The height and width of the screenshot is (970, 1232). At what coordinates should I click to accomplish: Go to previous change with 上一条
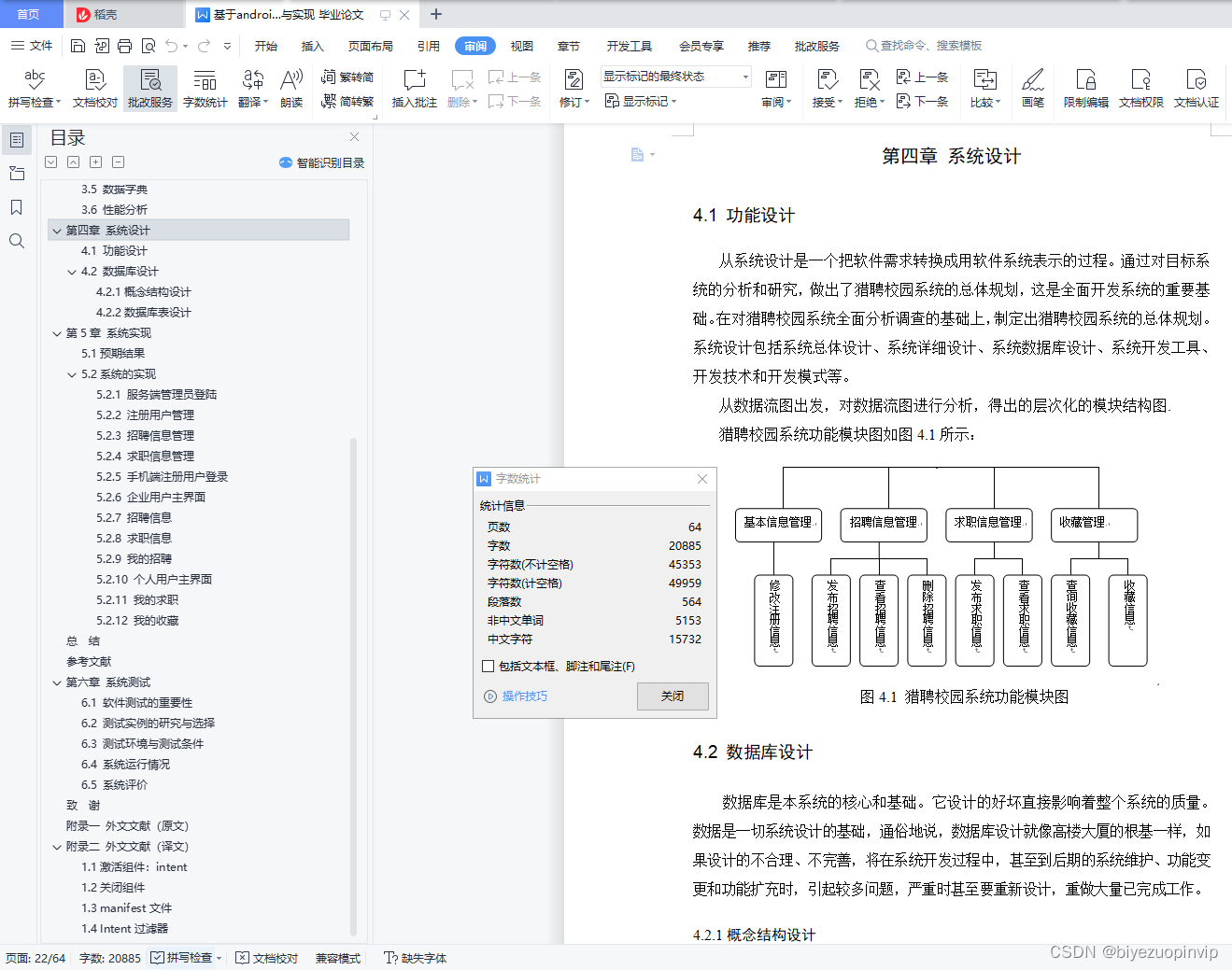(923, 77)
